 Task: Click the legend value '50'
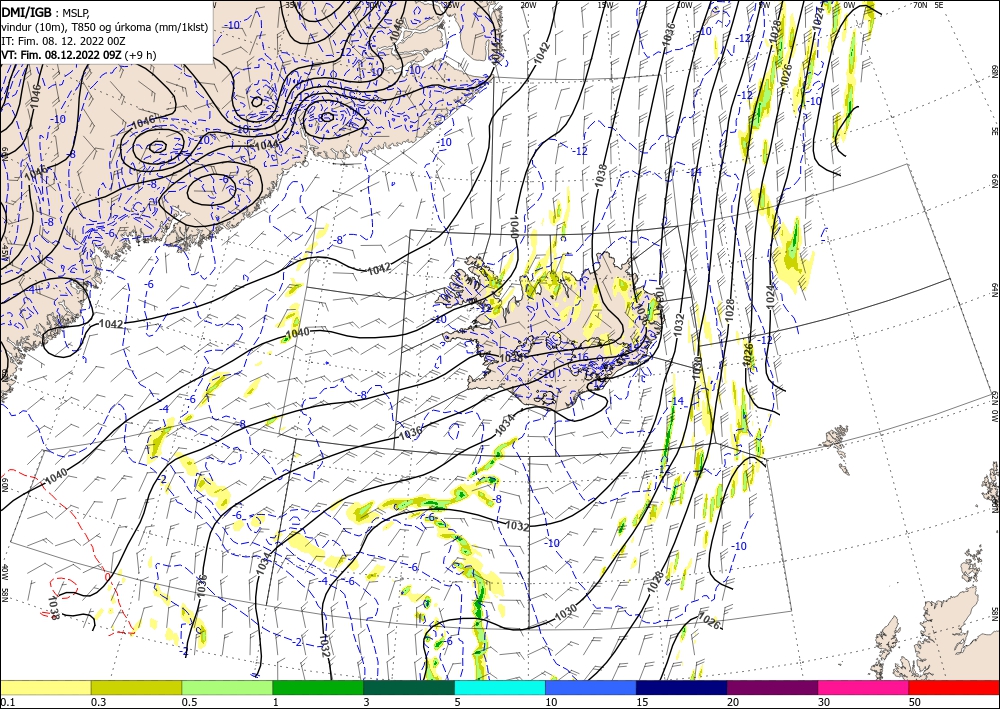(915, 702)
